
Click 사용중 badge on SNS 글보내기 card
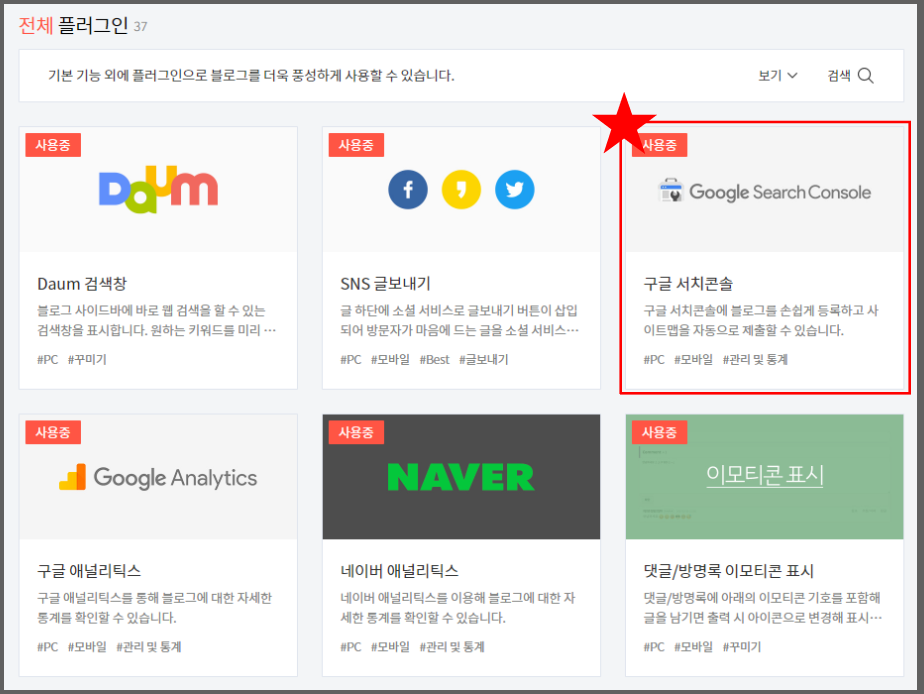pyautogui.click(x=356, y=145)
